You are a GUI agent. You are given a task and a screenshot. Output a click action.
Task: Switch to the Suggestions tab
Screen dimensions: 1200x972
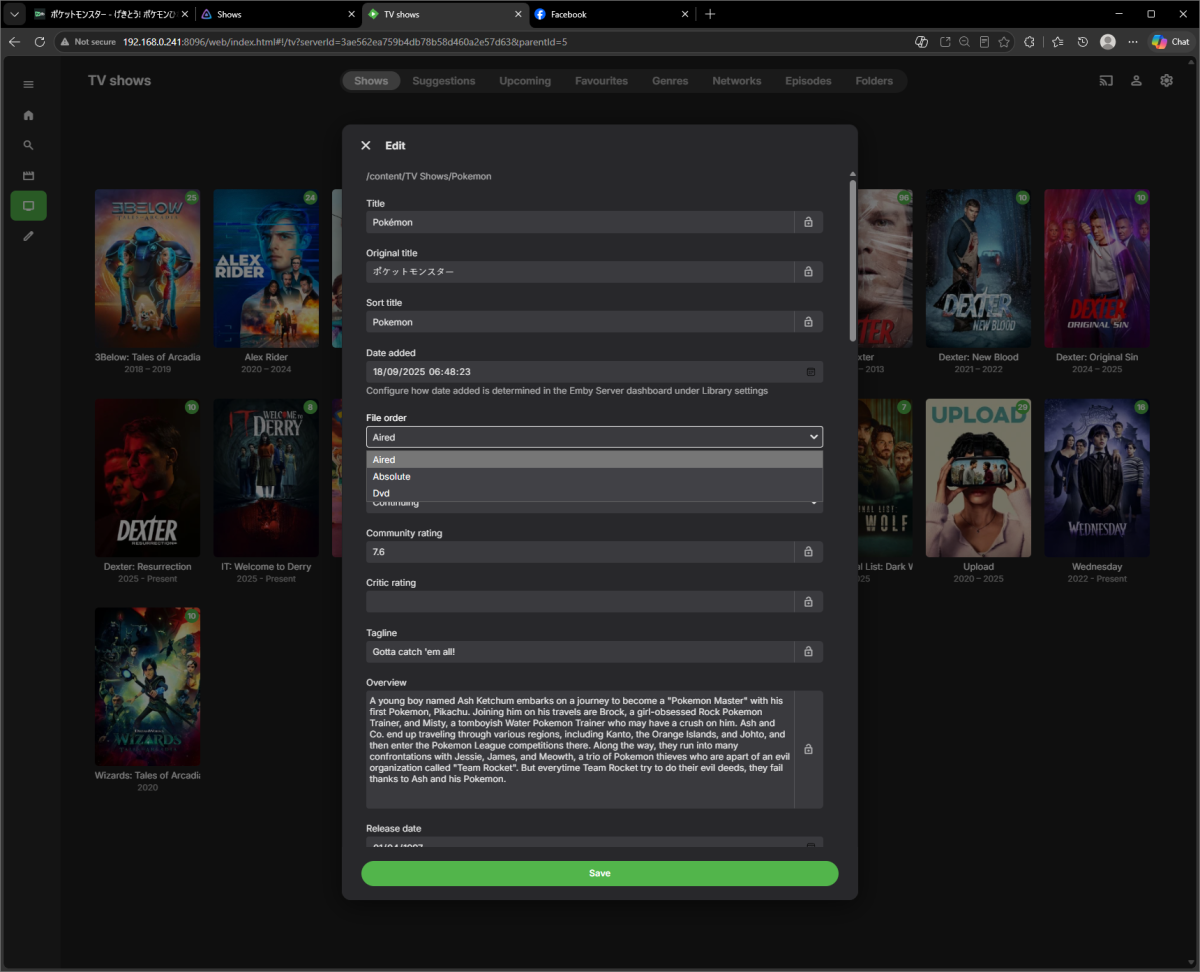pyautogui.click(x=444, y=81)
